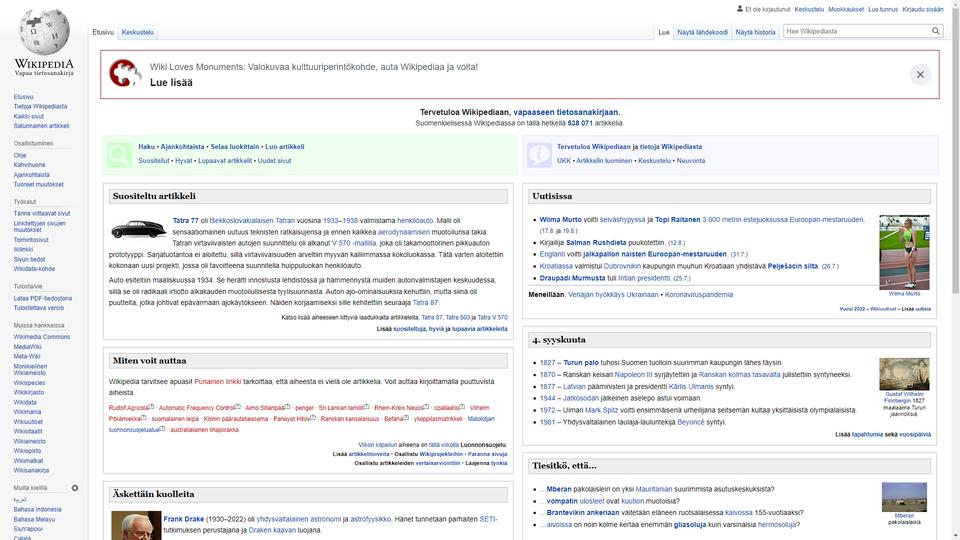The width and height of the screenshot is (960, 540).
Task: Open Tuoreet muutokset in sidebar
Action: pyautogui.click(x=39, y=184)
